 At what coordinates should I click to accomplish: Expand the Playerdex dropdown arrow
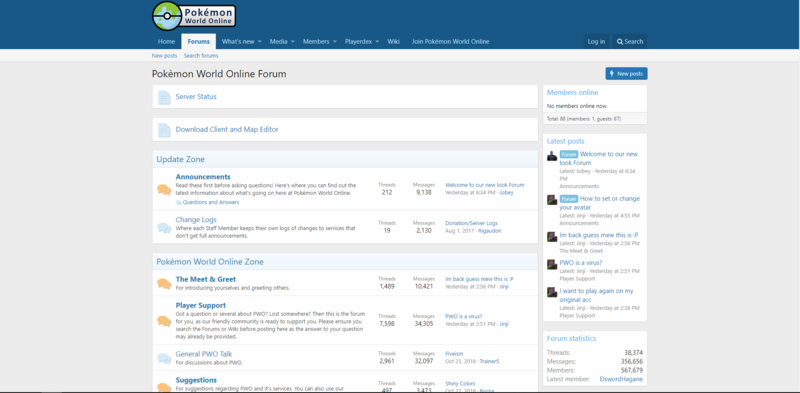pos(377,42)
